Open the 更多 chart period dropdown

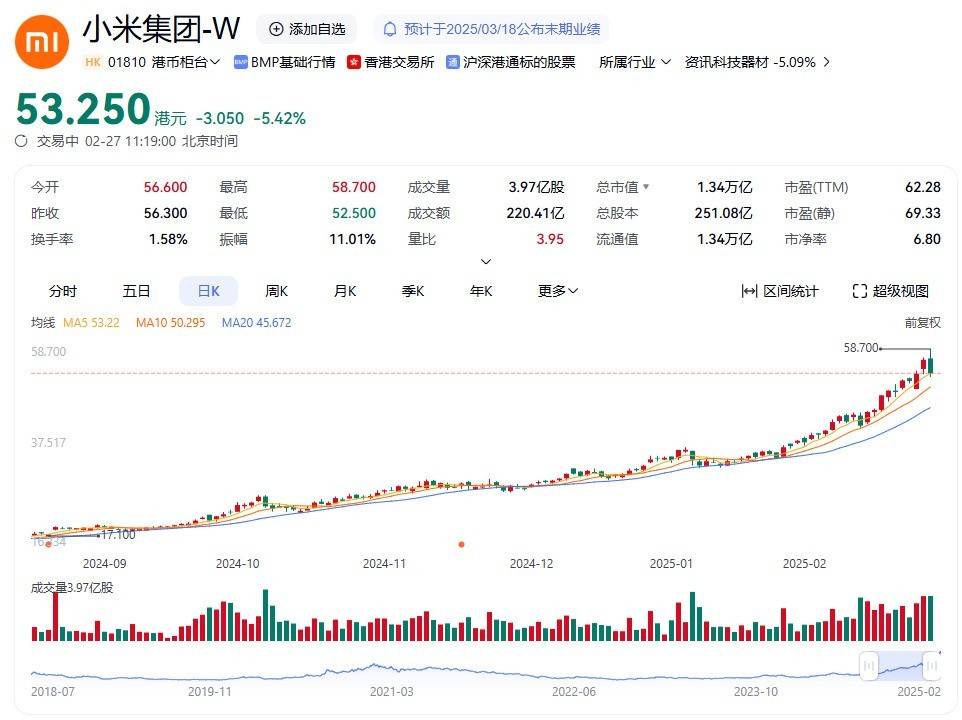pos(558,291)
